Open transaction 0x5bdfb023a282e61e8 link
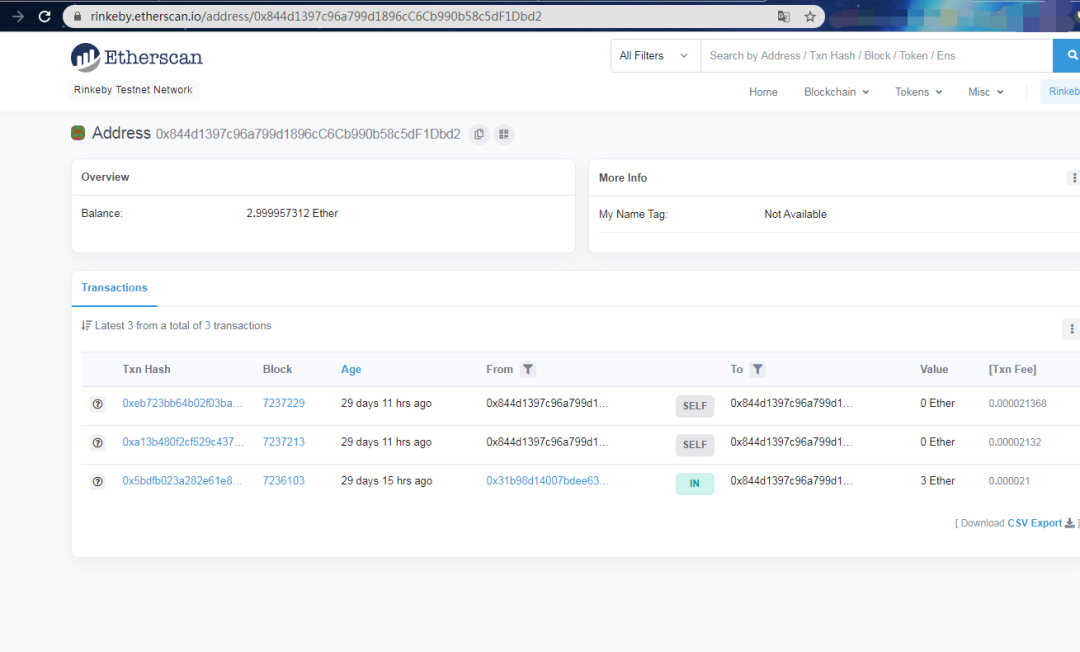1080x652 pixels. coord(183,481)
